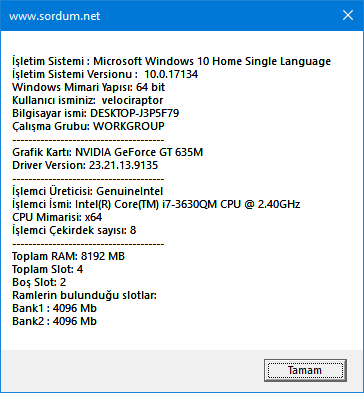Click the Windows Mimari Yapısı: 64 bit line
The height and width of the screenshot is (393, 364).
(89, 87)
